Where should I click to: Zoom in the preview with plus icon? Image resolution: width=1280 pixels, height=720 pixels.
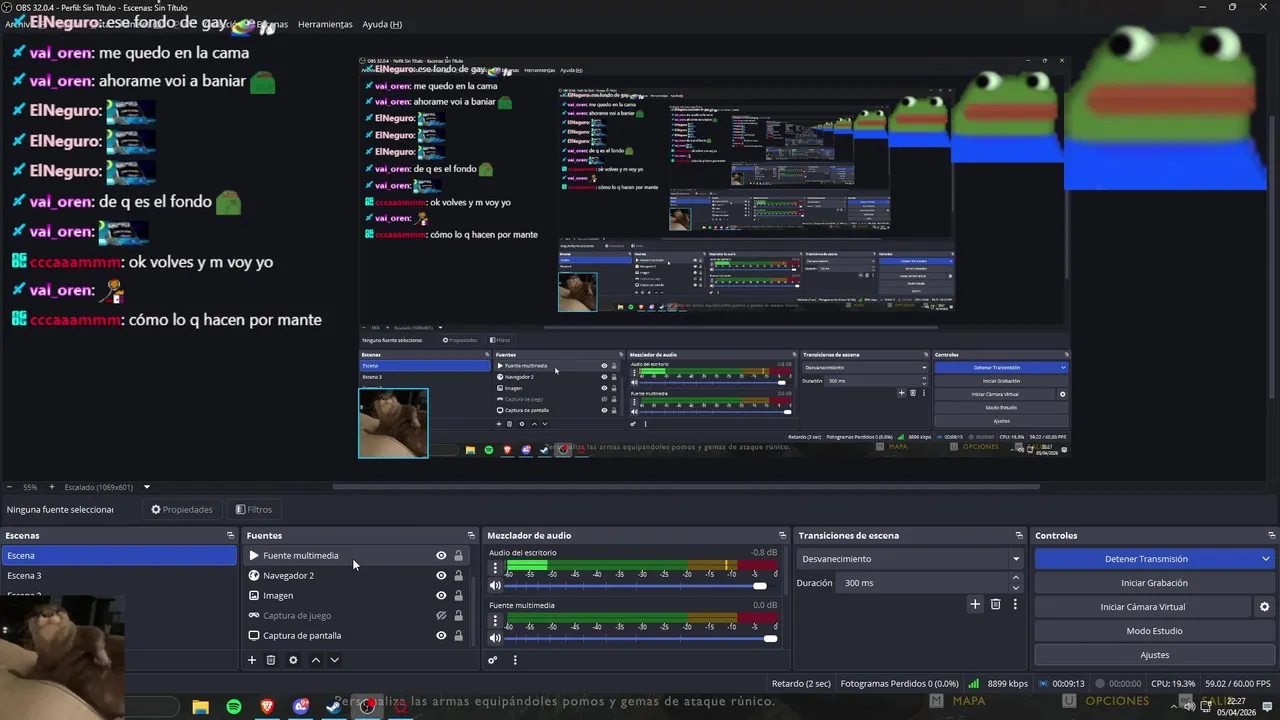52,487
